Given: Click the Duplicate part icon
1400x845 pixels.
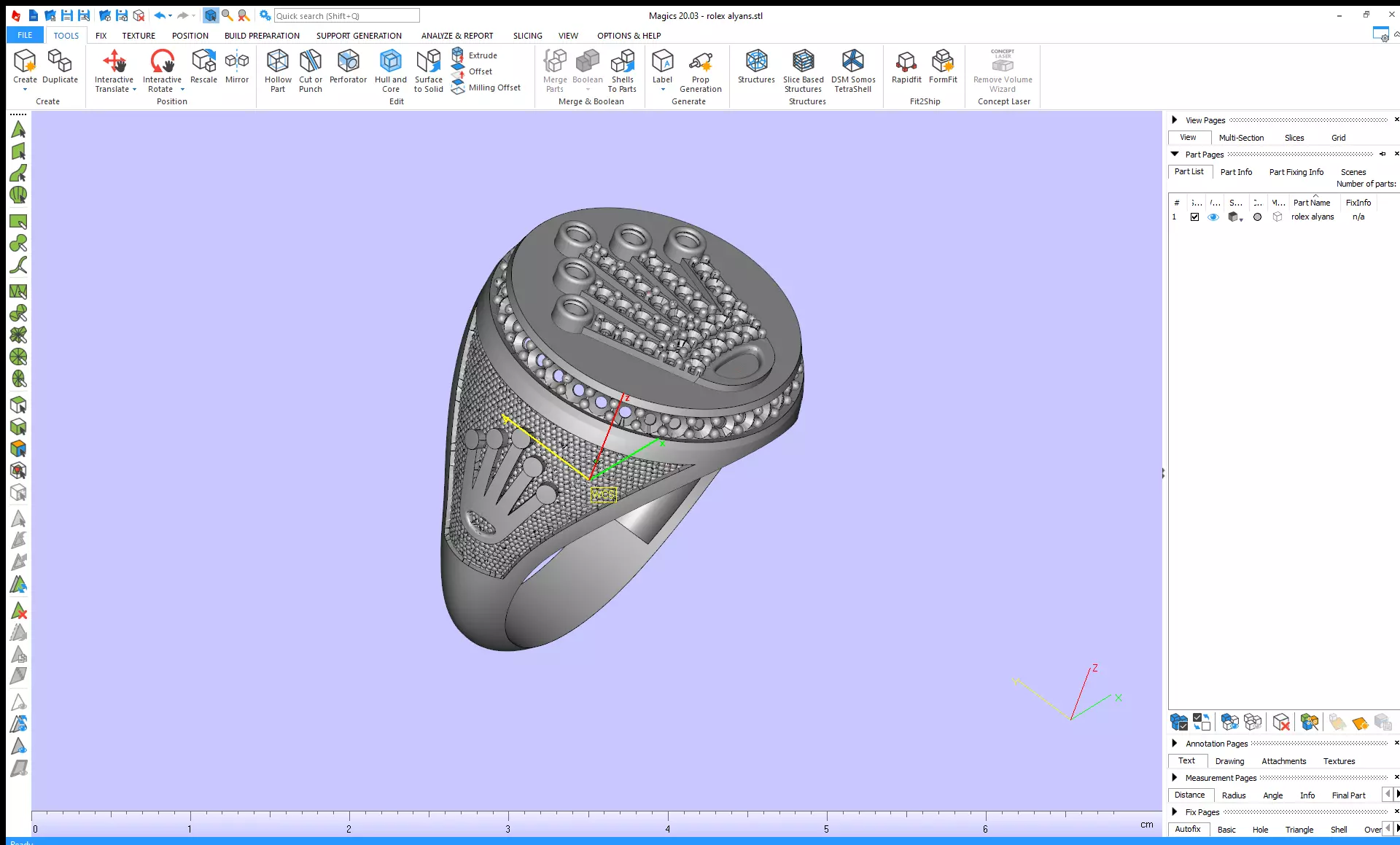Looking at the screenshot, I should tap(60, 67).
